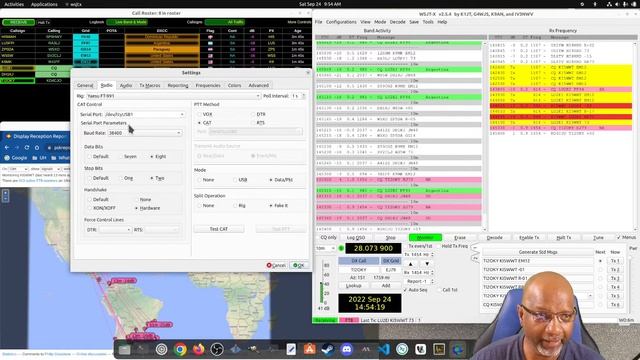The width and height of the screenshot is (640, 360).
Task: Open Ubuntu Software store in the dock
Action: [309, 349]
